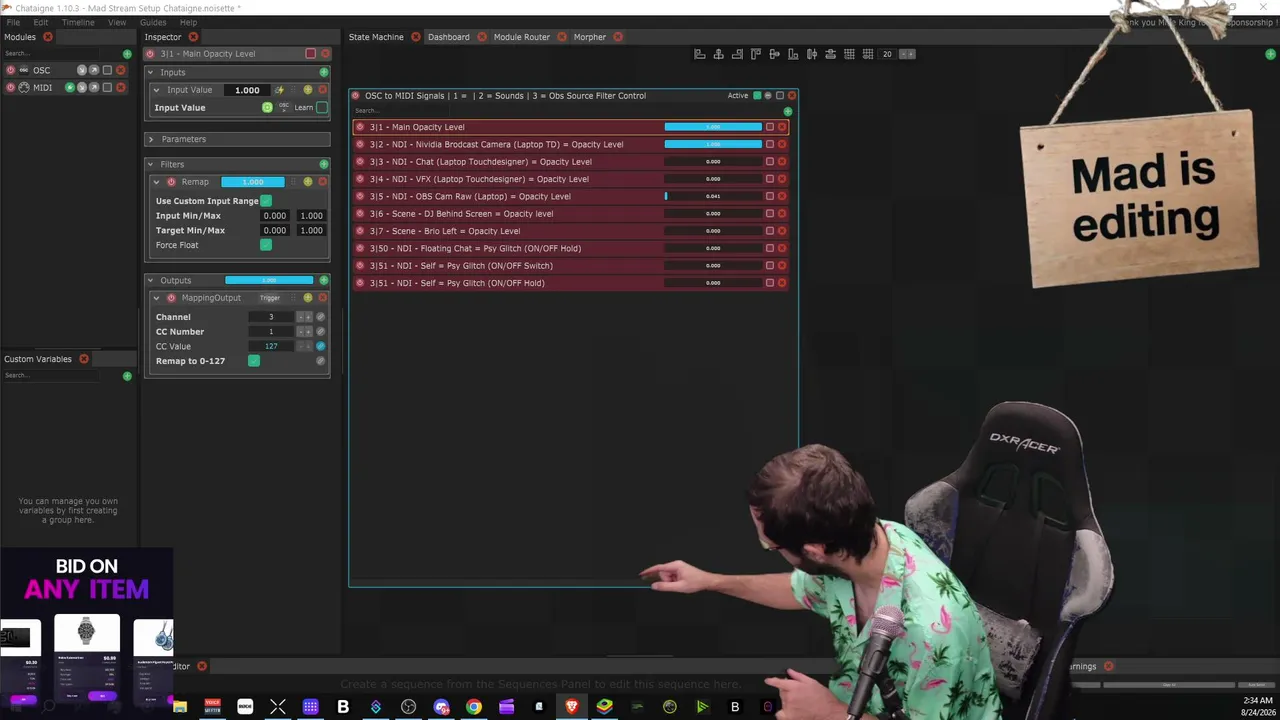Toggle the Active state checkbox
1280x720 pixels.
[757, 96]
